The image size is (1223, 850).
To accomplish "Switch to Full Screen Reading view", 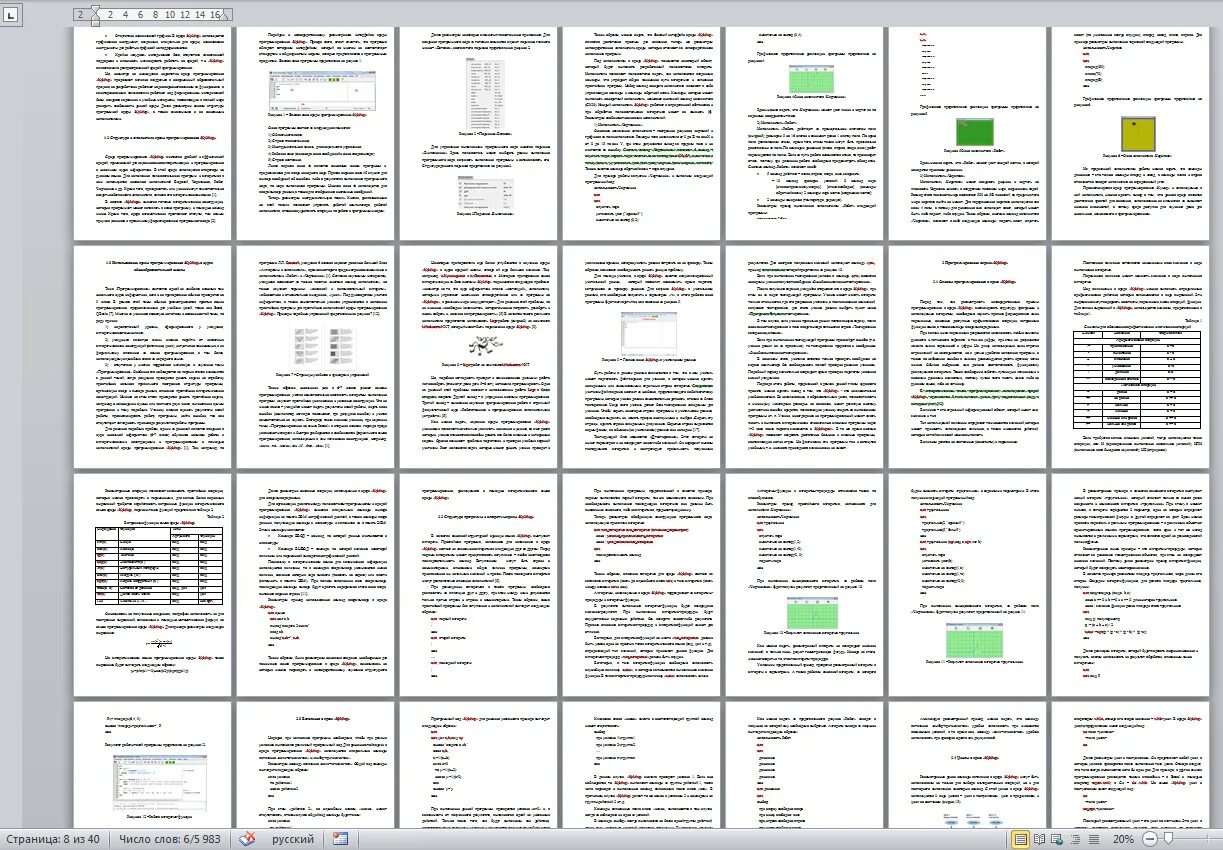I will tap(1040, 839).
